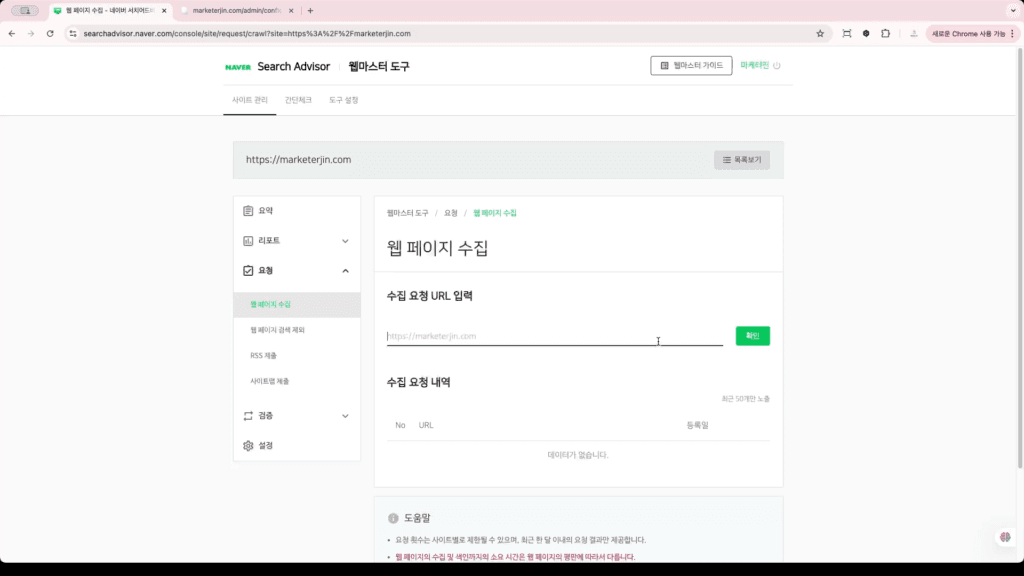Viewport: 1024px width, 576px height.
Task: Open the 웹마스터 가이드 book icon button
Action: coord(662,66)
